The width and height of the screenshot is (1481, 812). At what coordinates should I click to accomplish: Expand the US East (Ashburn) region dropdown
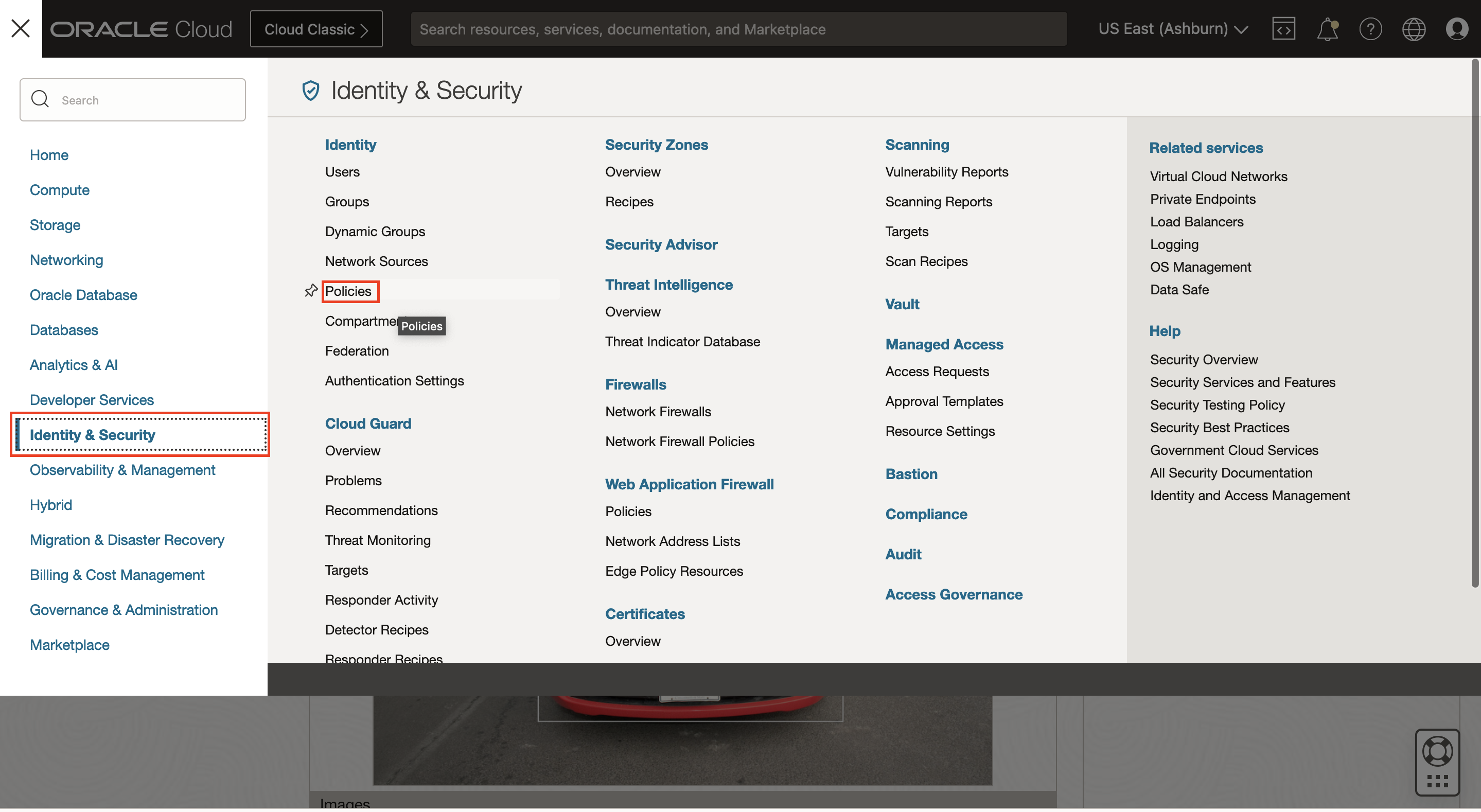coord(1173,29)
